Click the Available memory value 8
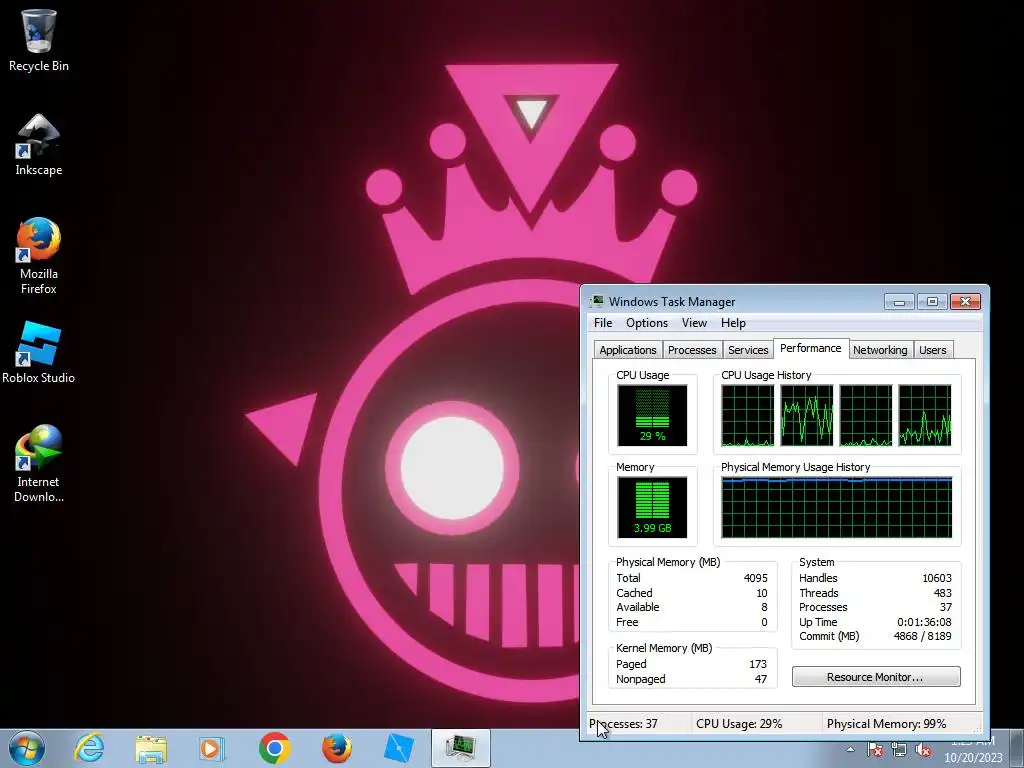This screenshot has width=1024, height=768. pos(764,607)
